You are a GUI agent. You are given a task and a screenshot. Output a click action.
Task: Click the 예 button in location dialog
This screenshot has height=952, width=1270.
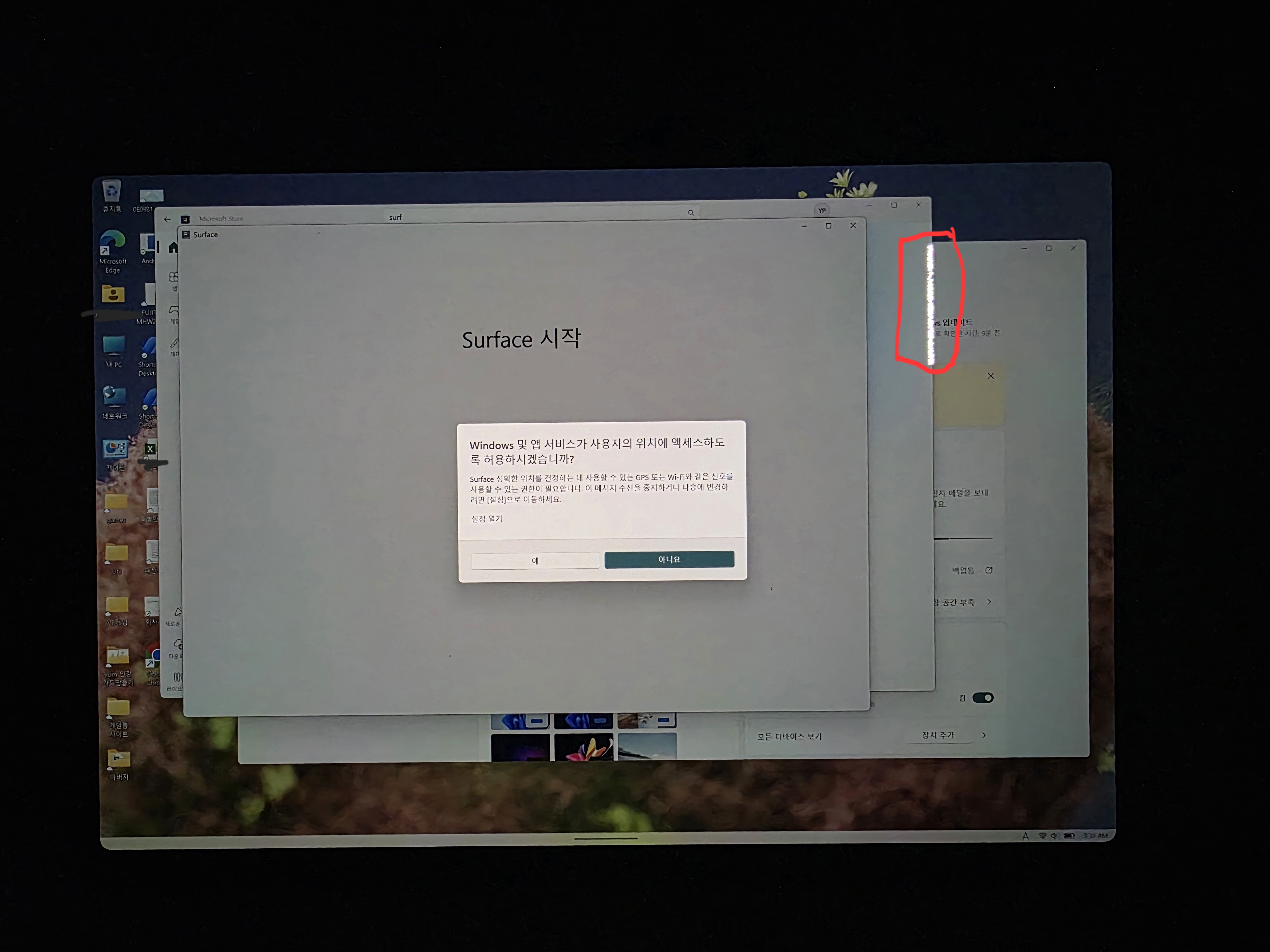535,561
